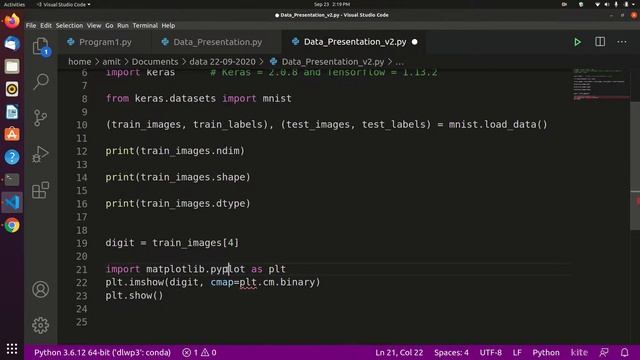
Task: Change encoding via 'UTF-8'
Action: pyautogui.click(x=491, y=352)
